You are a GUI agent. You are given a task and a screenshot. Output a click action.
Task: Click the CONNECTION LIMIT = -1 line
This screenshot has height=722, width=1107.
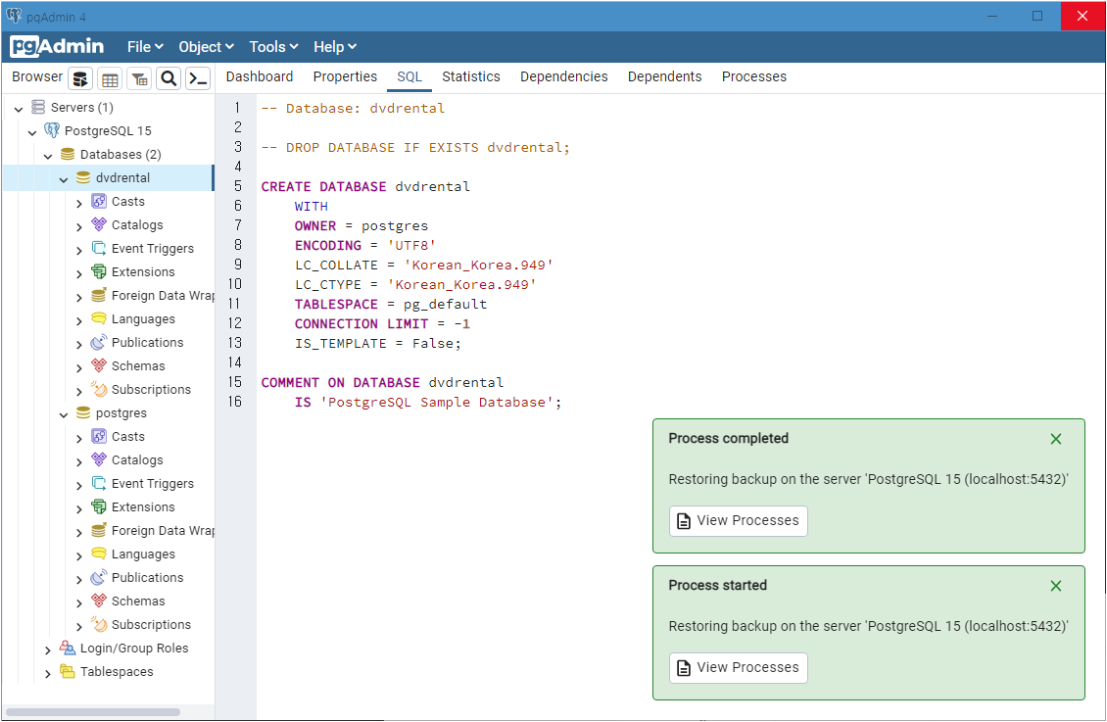[x=382, y=324]
